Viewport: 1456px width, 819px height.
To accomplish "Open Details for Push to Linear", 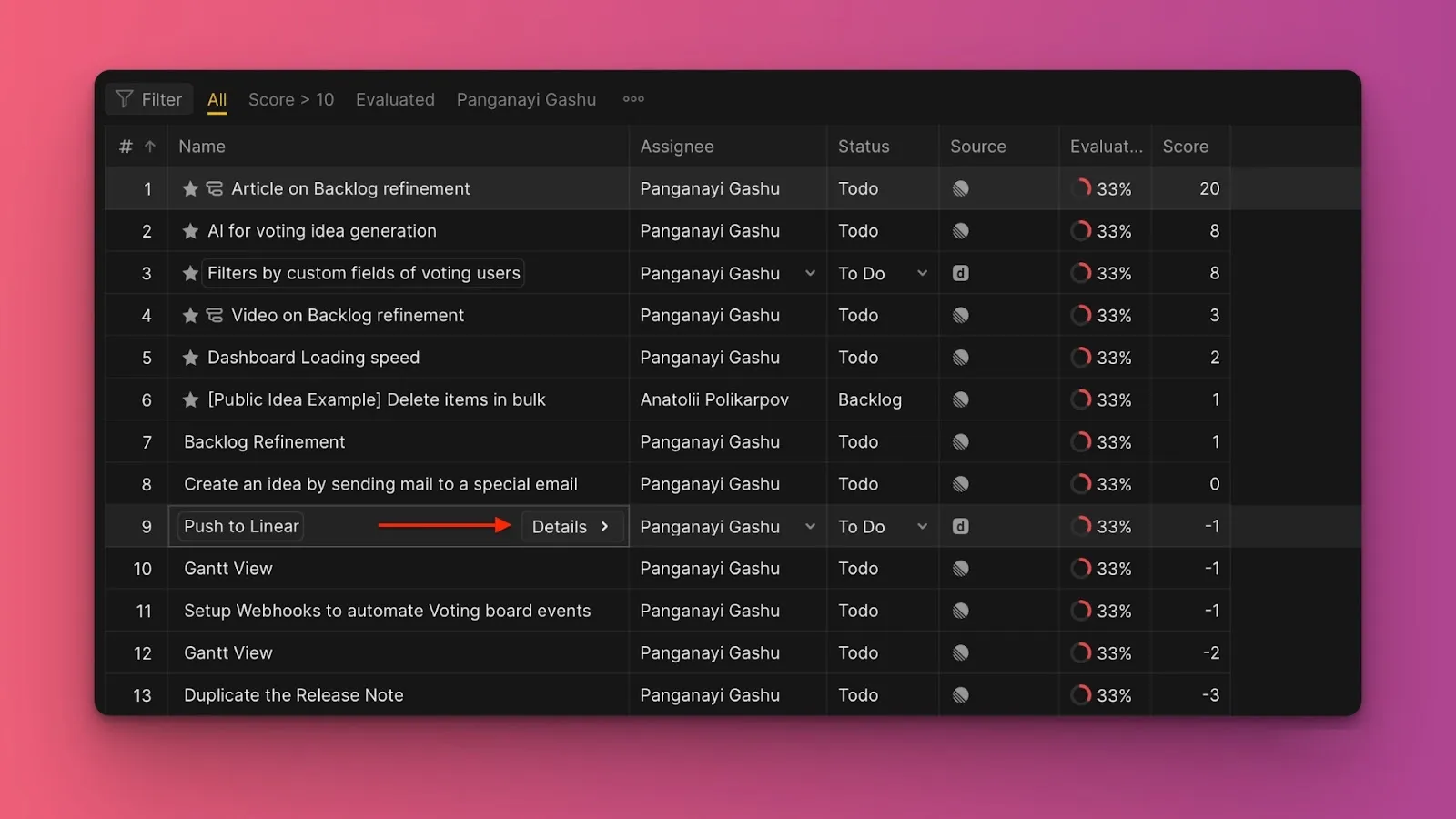I will point(571,527).
